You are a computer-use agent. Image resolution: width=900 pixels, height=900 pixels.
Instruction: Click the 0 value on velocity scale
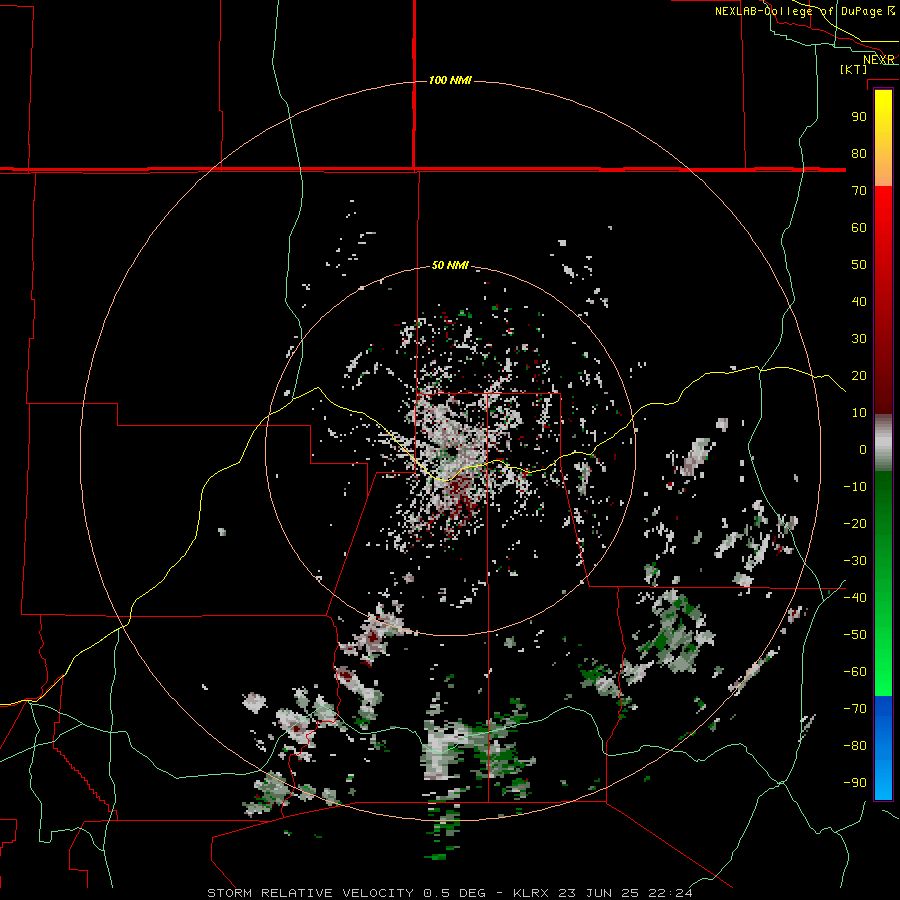[x=863, y=449]
